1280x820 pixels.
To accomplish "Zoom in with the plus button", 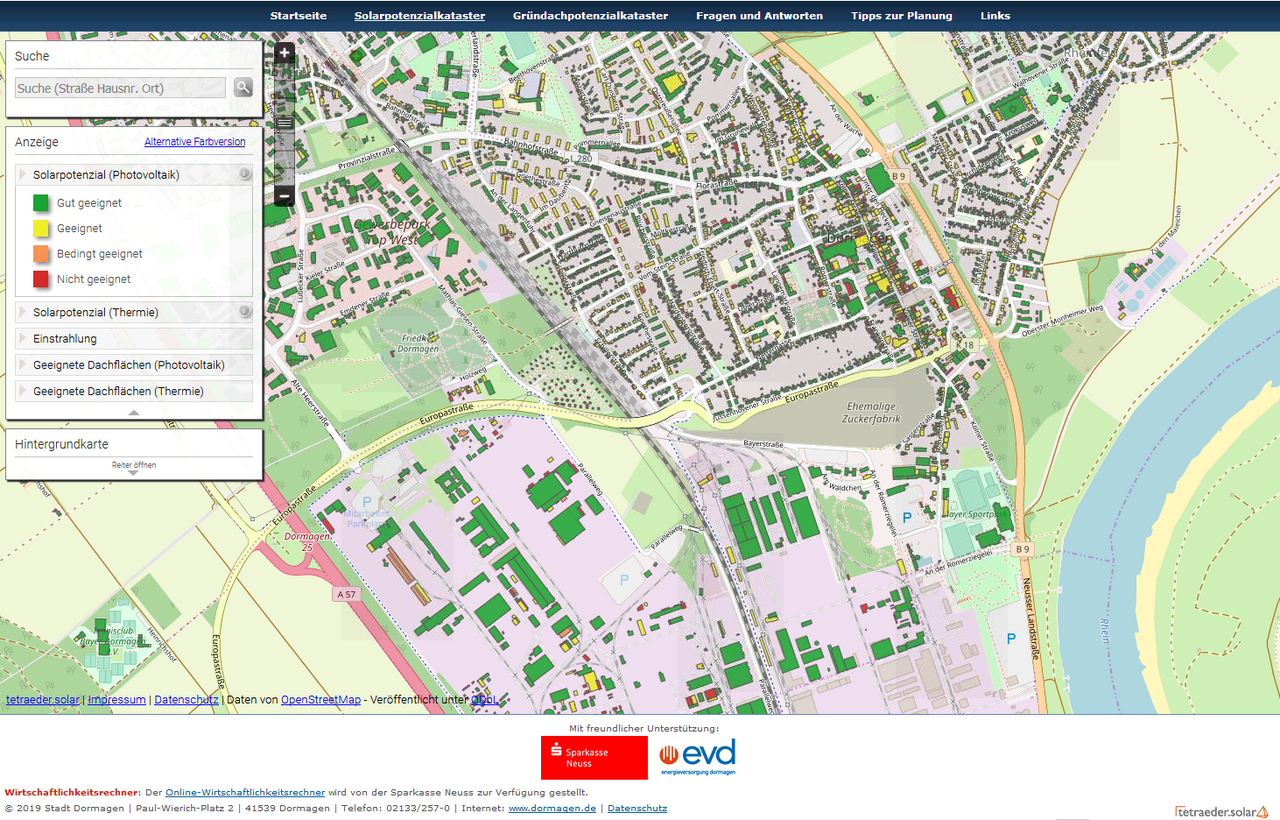I will click(x=284, y=53).
